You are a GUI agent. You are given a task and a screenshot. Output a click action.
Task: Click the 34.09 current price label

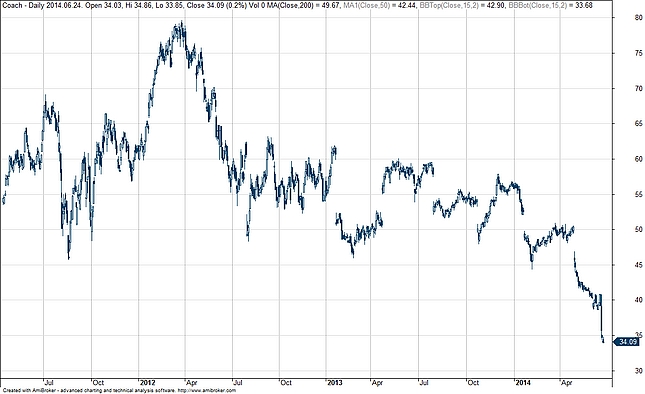click(626, 342)
